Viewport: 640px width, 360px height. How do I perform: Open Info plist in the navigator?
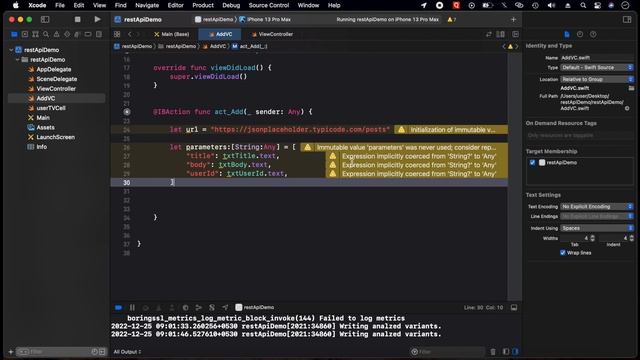pyautogui.click(x=37, y=147)
